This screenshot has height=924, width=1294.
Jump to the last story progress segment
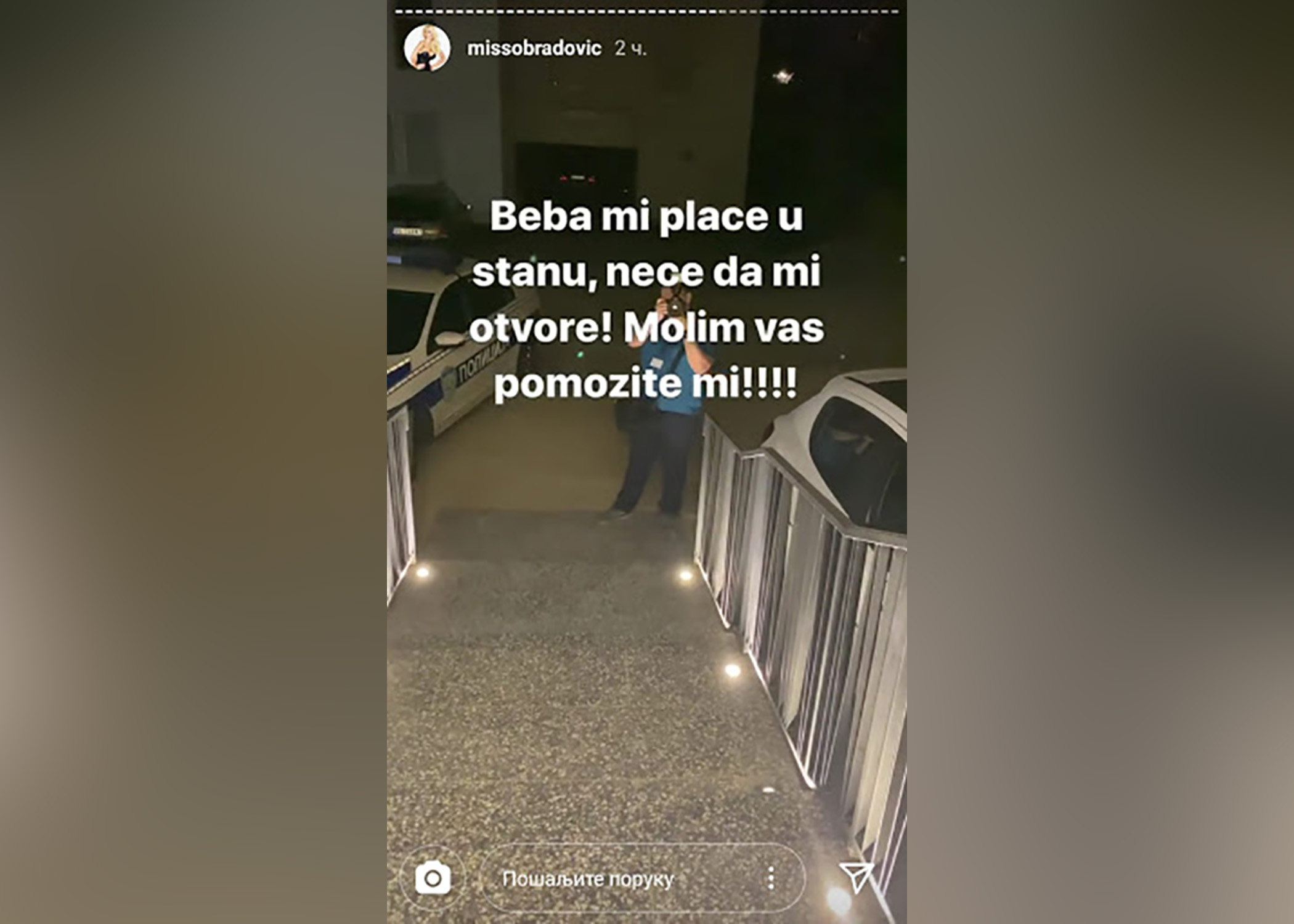(x=892, y=11)
